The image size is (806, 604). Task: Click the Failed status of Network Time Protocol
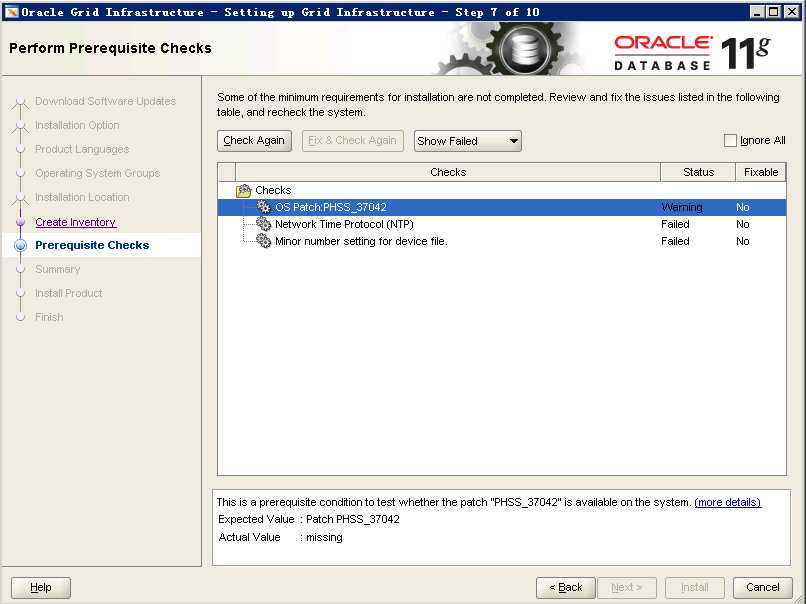[675, 224]
